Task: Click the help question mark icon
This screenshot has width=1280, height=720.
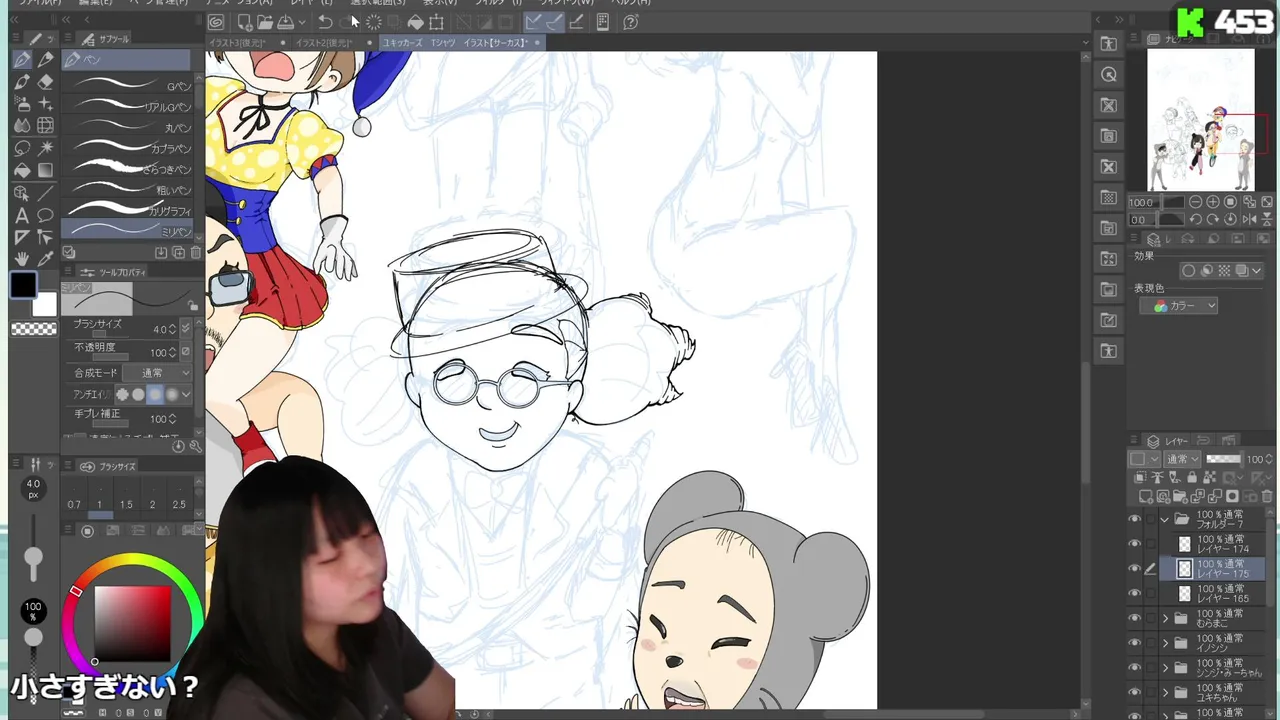Action: (x=631, y=22)
